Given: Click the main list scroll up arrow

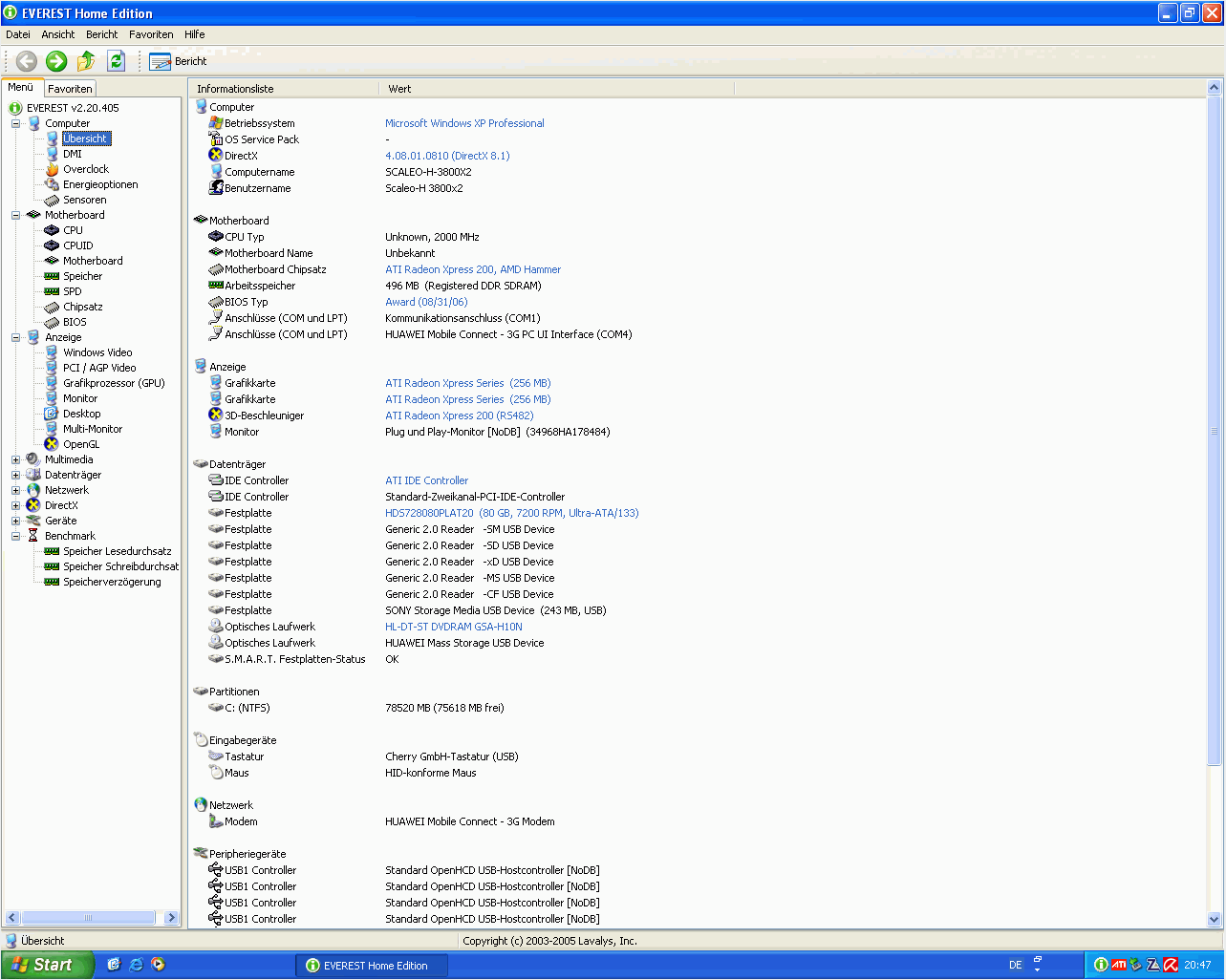Looking at the screenshot, I should click(1215, 88).
